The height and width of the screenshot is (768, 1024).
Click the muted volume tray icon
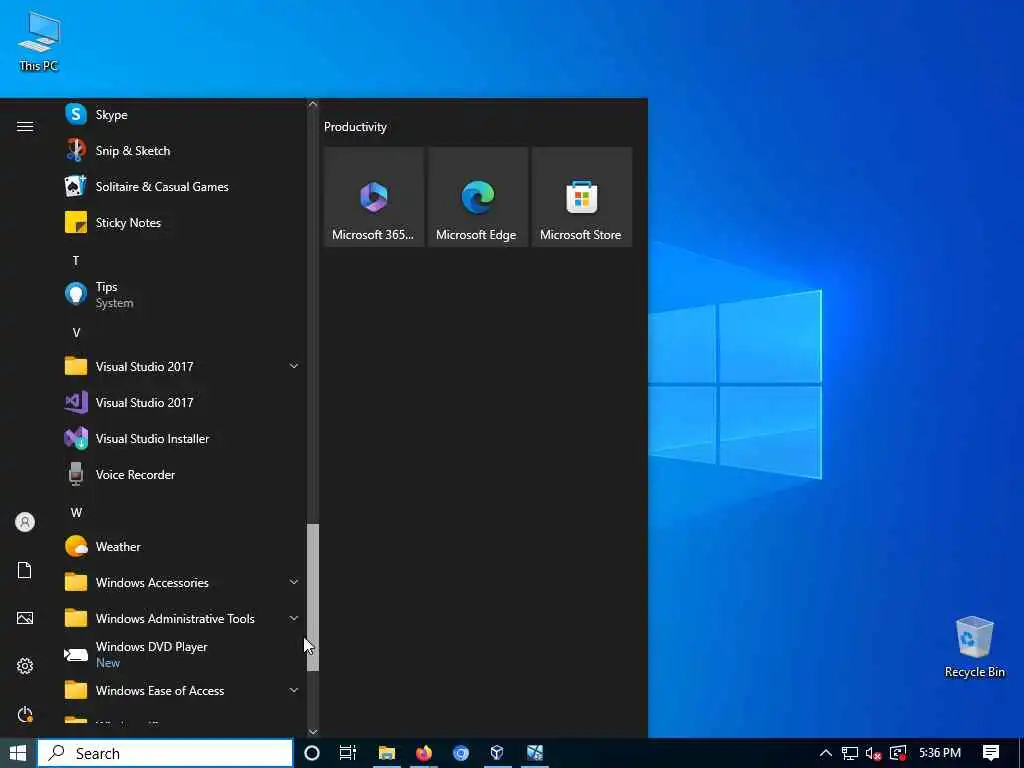873,753
